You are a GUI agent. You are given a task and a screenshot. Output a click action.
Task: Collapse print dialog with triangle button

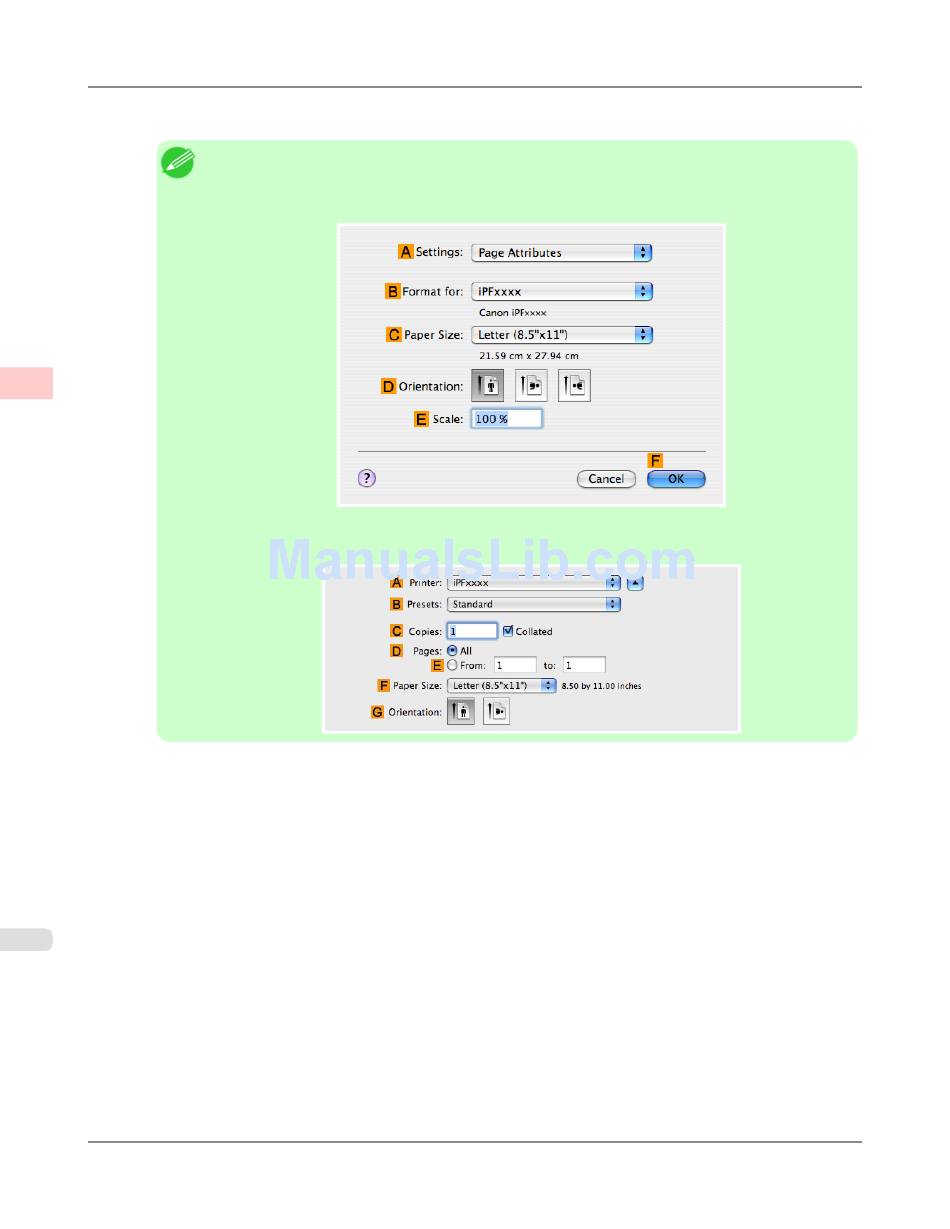(x=635, y=582)
